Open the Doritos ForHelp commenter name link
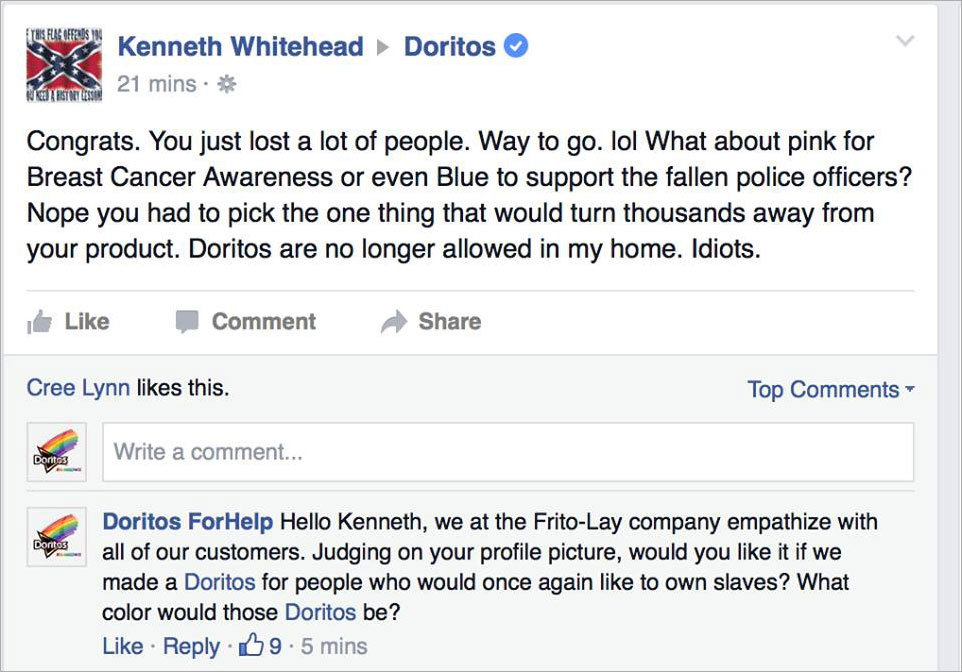The height and width of the screenshot is (672, 962). 188,521
